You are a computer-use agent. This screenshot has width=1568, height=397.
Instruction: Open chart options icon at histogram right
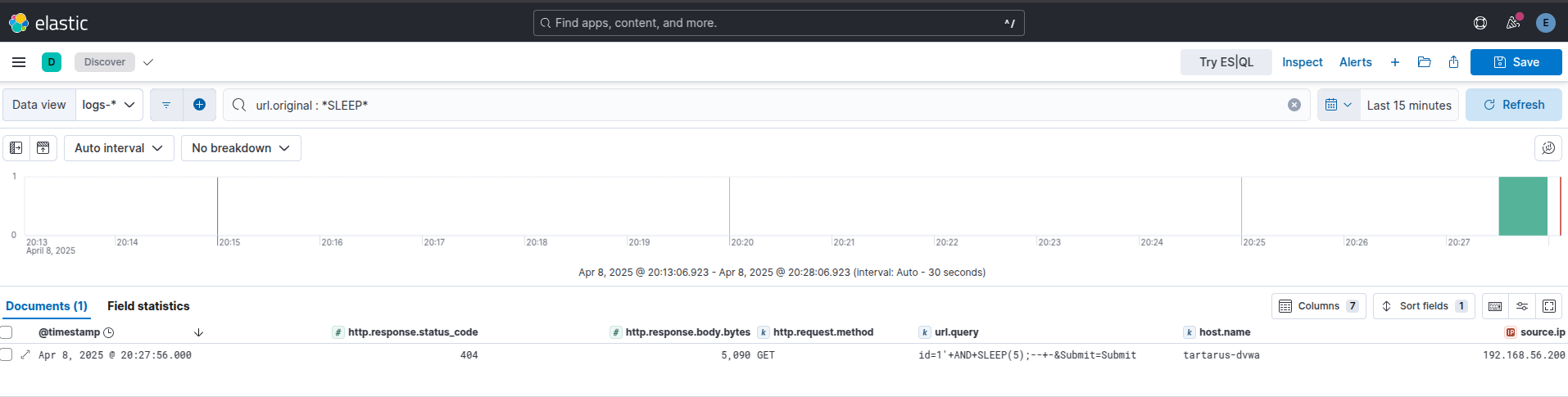[x=1548, y=148]
